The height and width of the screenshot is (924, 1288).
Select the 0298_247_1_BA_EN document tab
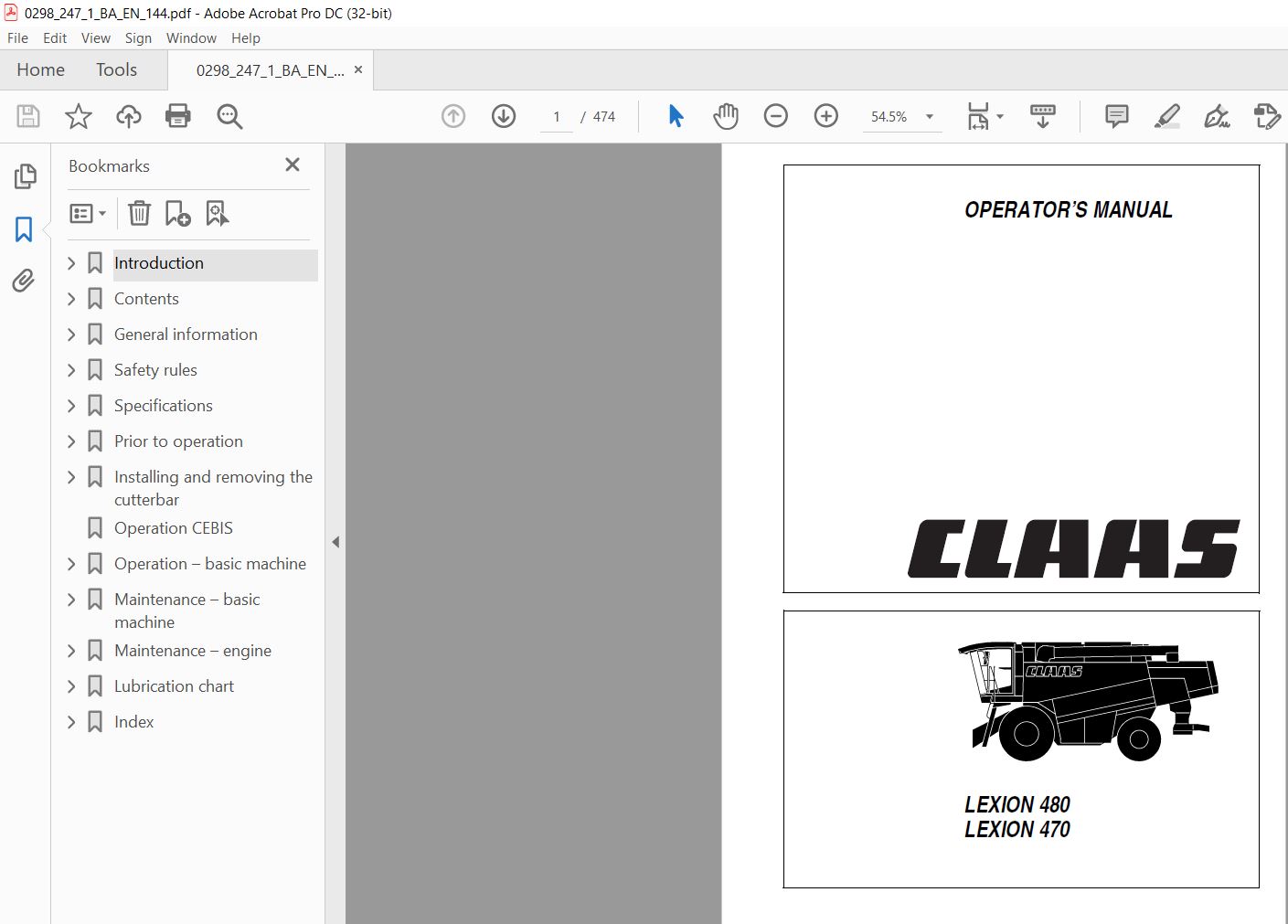point(270,70)
